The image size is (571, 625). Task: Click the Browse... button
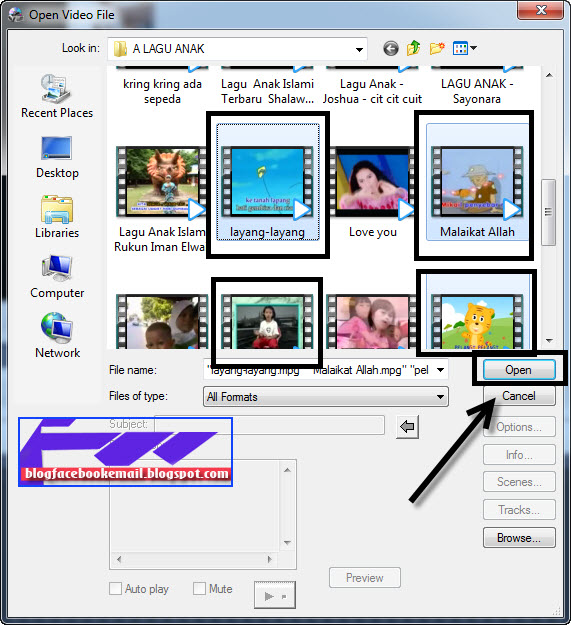[519, 538]
